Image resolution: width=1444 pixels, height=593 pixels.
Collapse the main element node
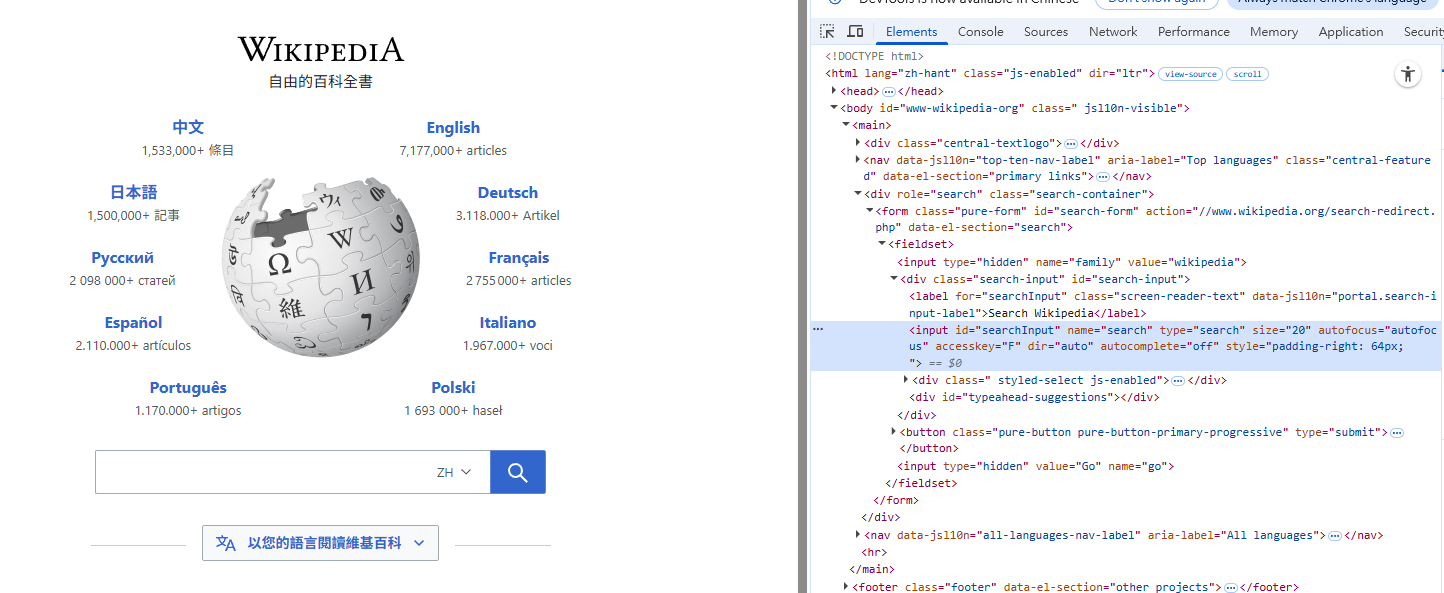click(x=846, y=125)
